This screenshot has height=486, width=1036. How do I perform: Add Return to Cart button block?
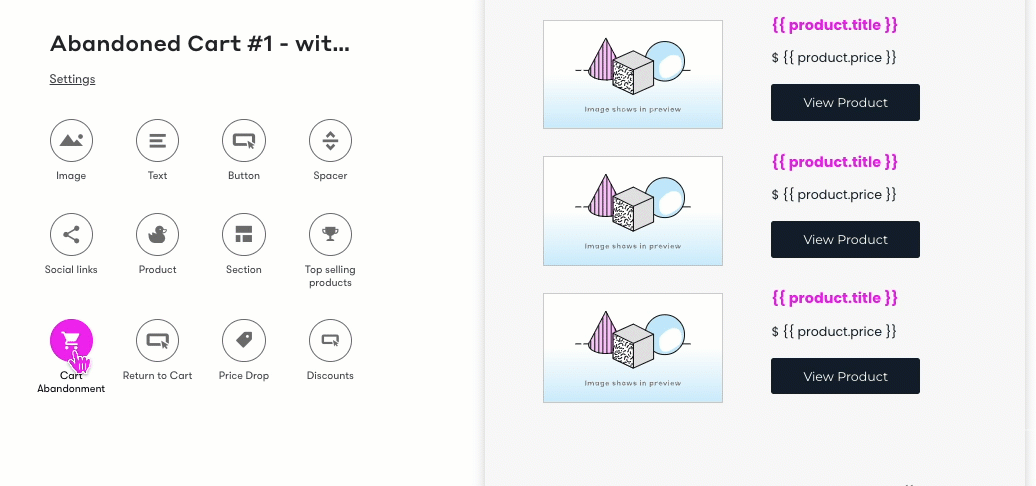tap(157, 341)
